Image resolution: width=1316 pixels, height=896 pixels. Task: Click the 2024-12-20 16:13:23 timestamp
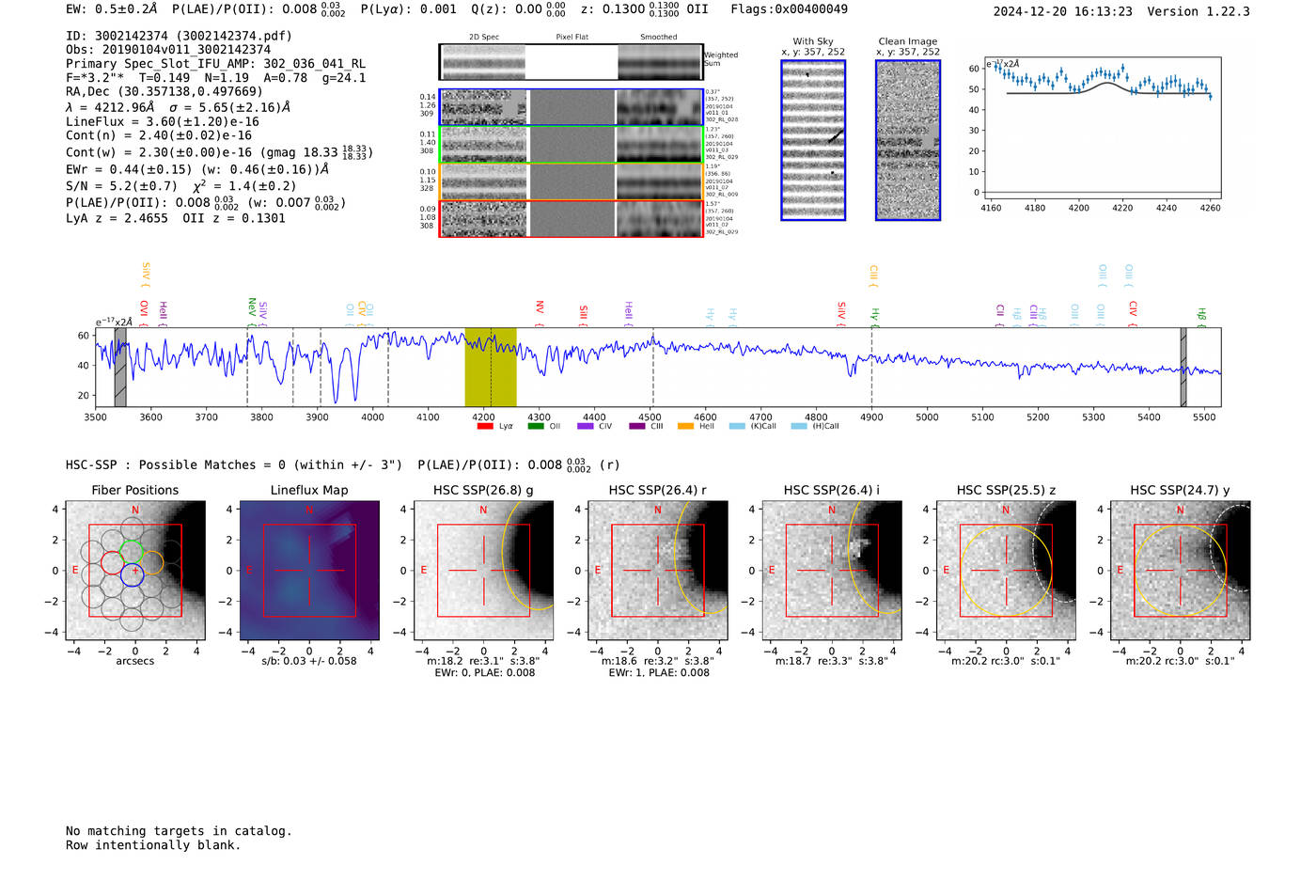click(1062, 11)
